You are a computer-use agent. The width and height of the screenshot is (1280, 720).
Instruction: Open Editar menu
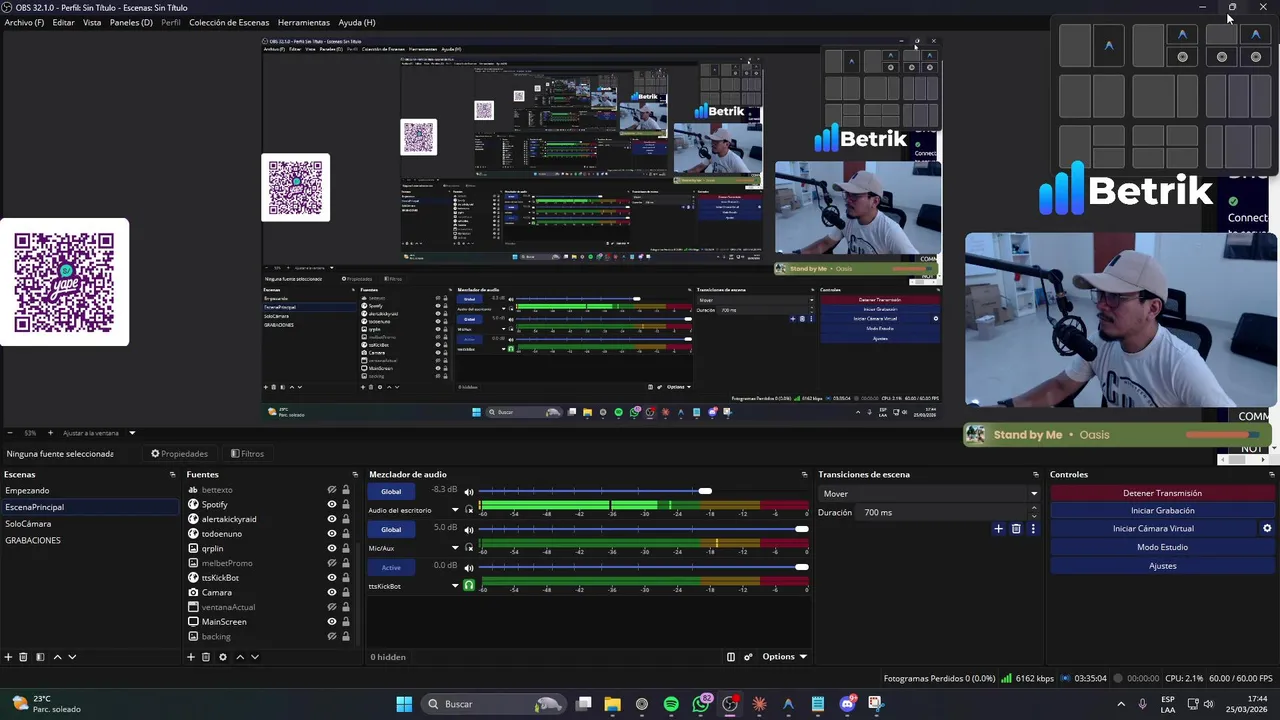coord(63,22)
